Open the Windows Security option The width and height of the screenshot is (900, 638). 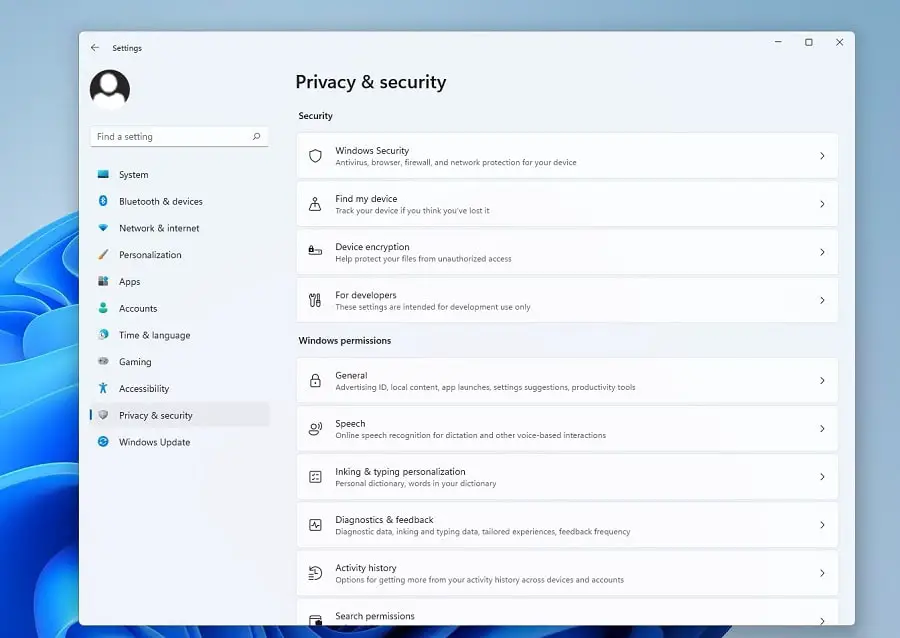pos(567,156)
